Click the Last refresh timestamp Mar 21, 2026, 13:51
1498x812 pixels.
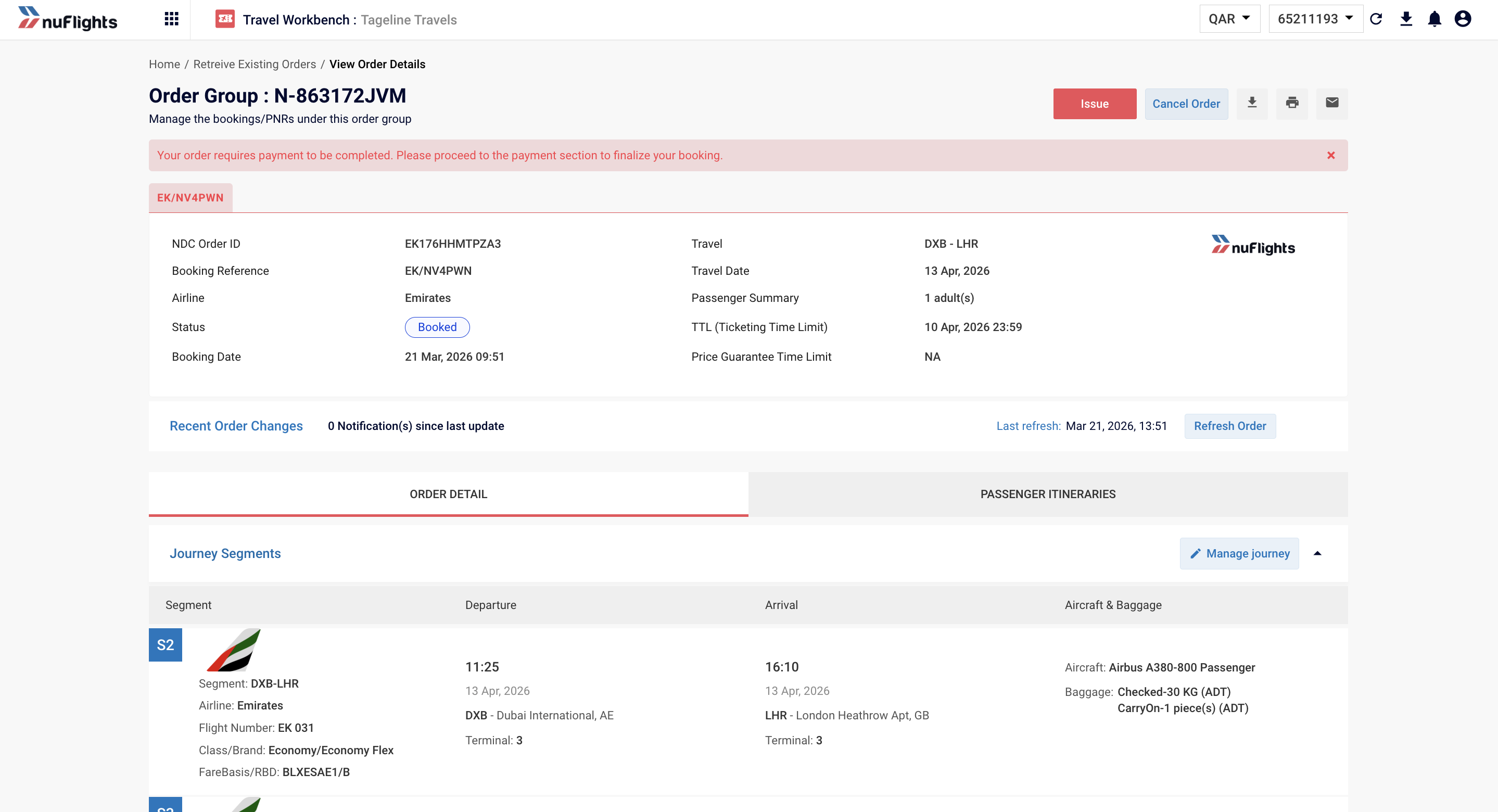click(1116, 426)
